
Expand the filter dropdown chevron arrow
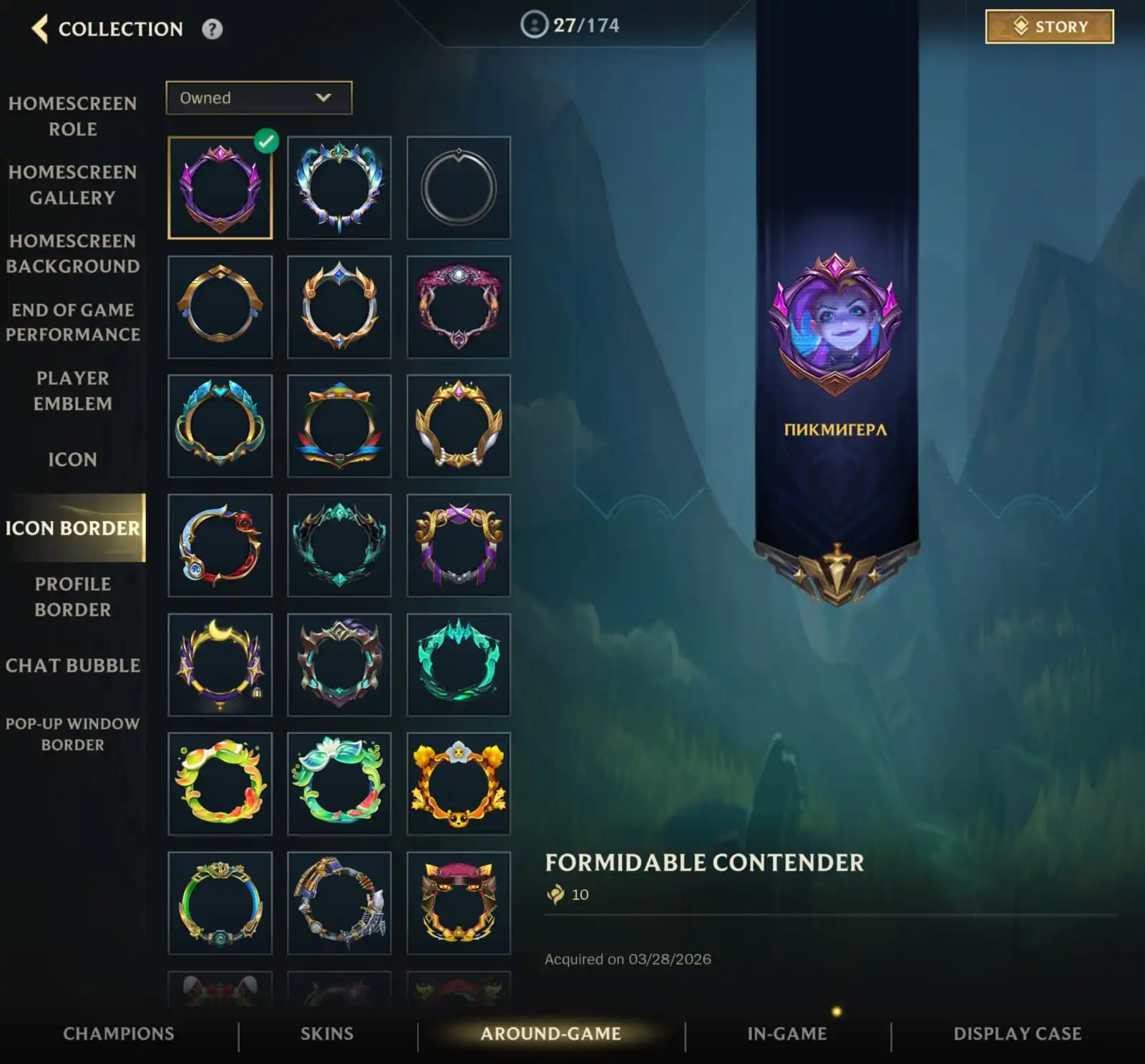323,97
